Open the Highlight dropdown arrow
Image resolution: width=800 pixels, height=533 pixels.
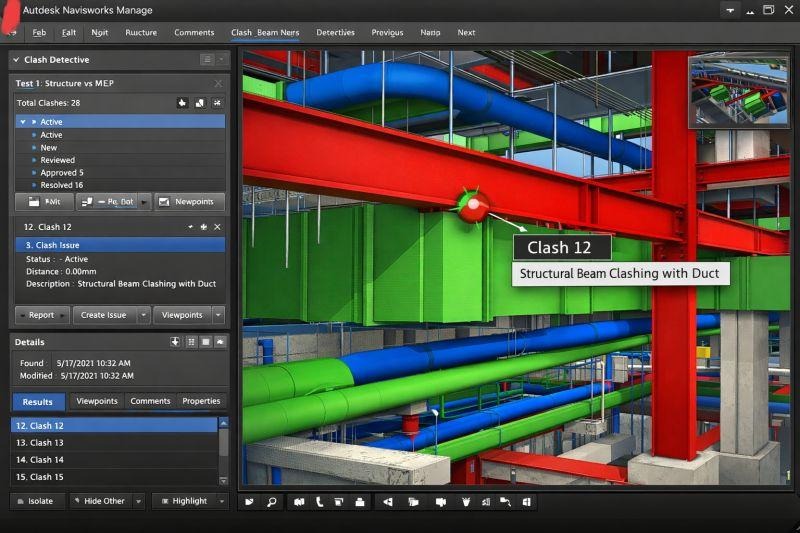(222, 501)
